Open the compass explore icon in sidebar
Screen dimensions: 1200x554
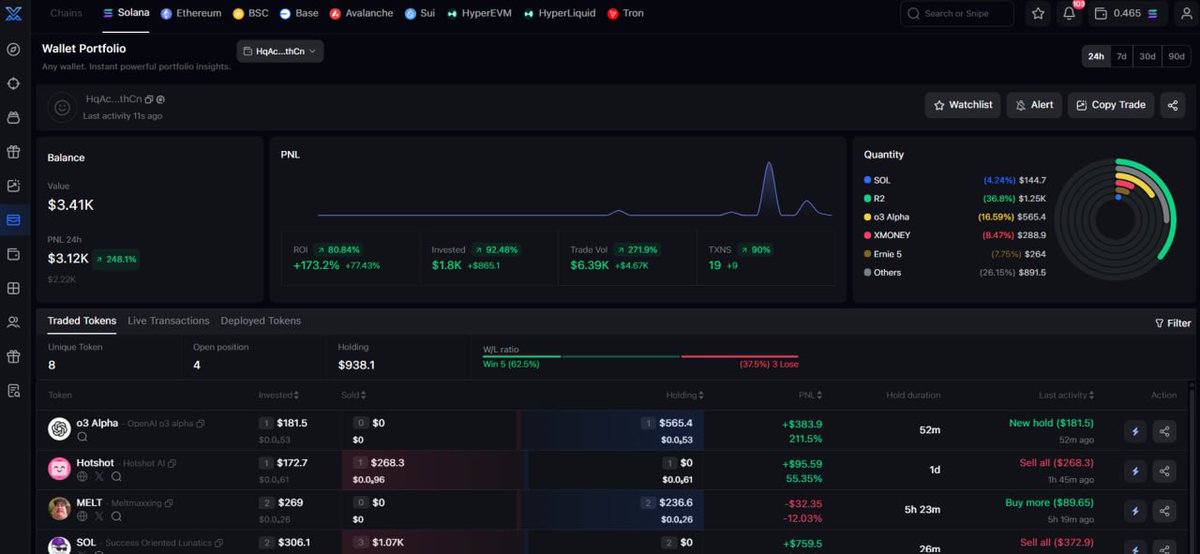tap(13, 50)
